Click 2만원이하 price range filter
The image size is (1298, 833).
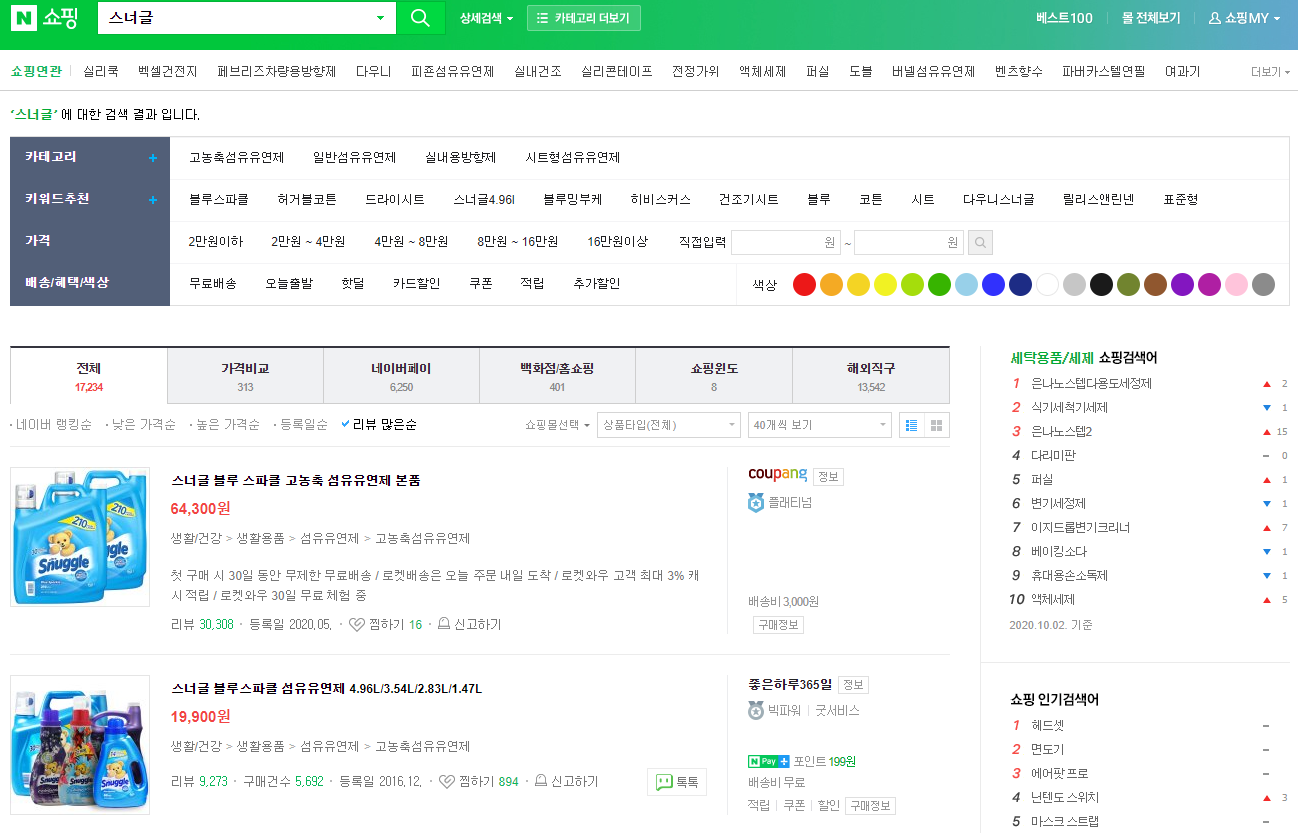(215, 242)
